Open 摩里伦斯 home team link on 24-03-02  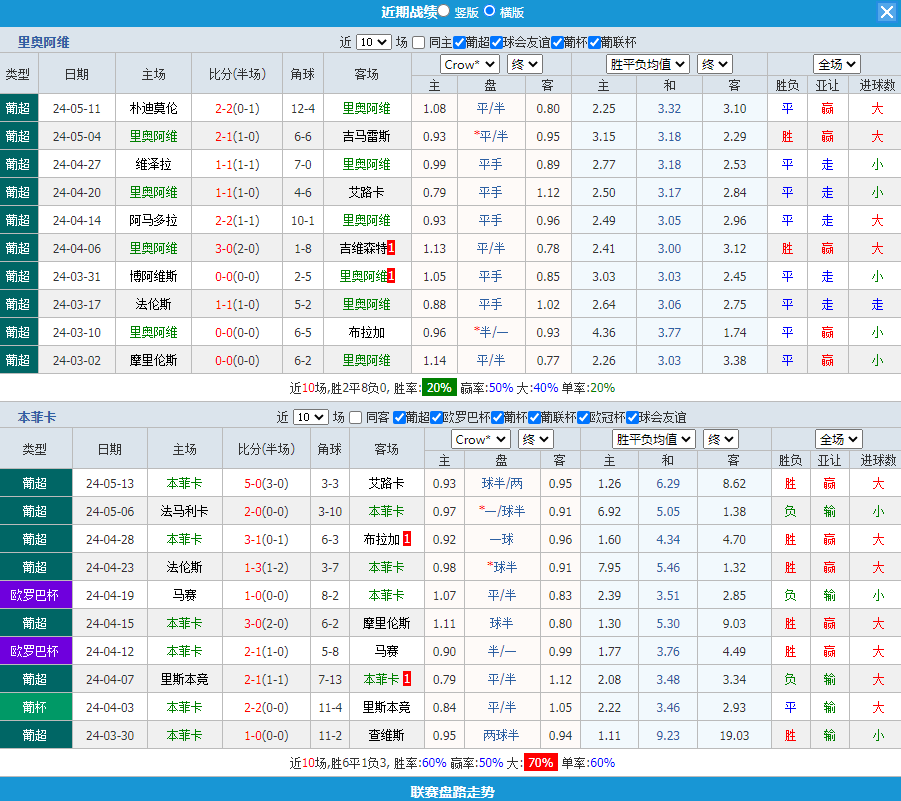click(153, 360)
